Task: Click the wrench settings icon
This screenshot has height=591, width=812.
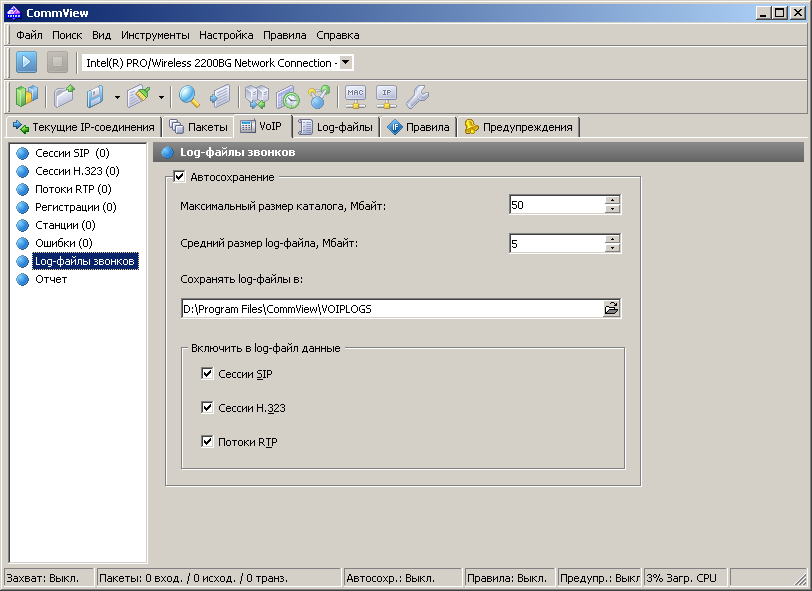Action: pyautogui.click(x=417, y=96)
